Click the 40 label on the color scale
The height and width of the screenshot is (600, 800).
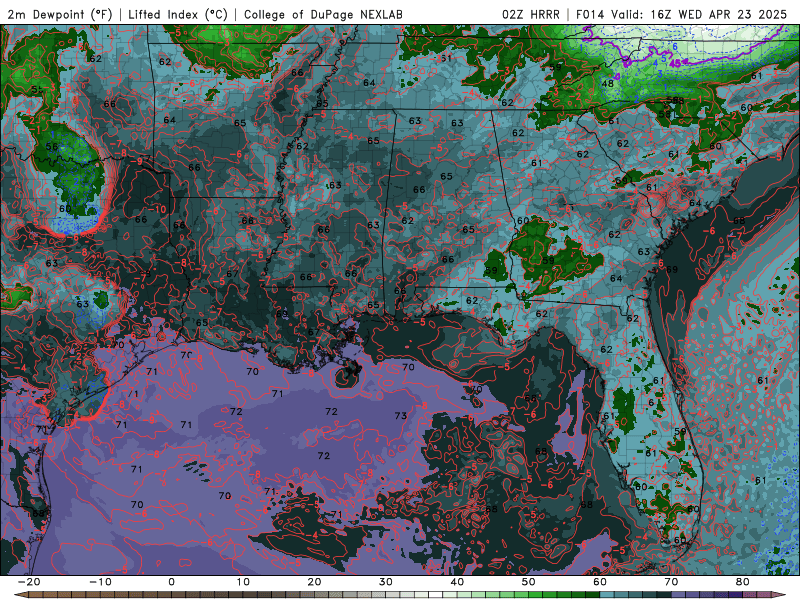(x=457, y=582)
